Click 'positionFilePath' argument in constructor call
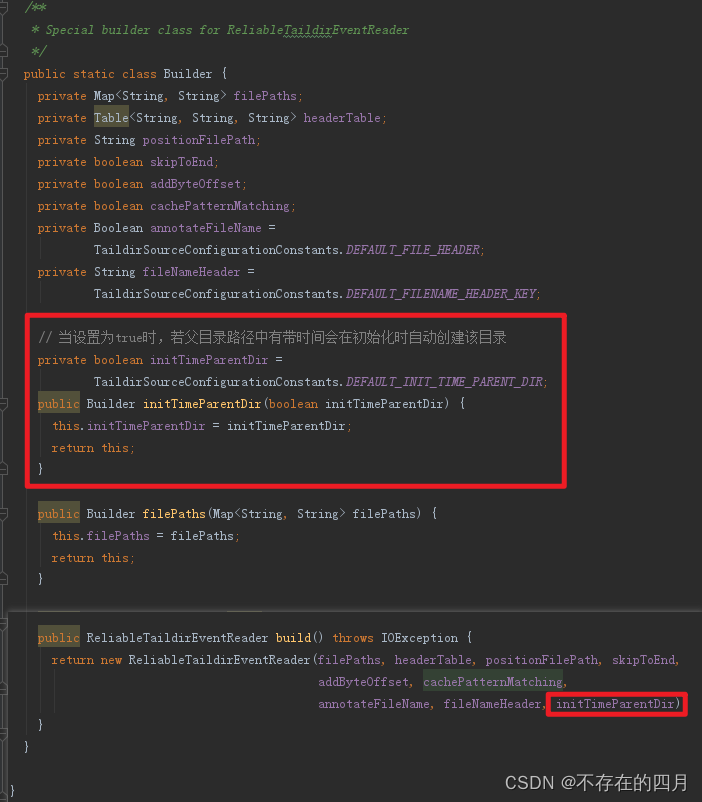The image size is (702, 802). (541, 660)
